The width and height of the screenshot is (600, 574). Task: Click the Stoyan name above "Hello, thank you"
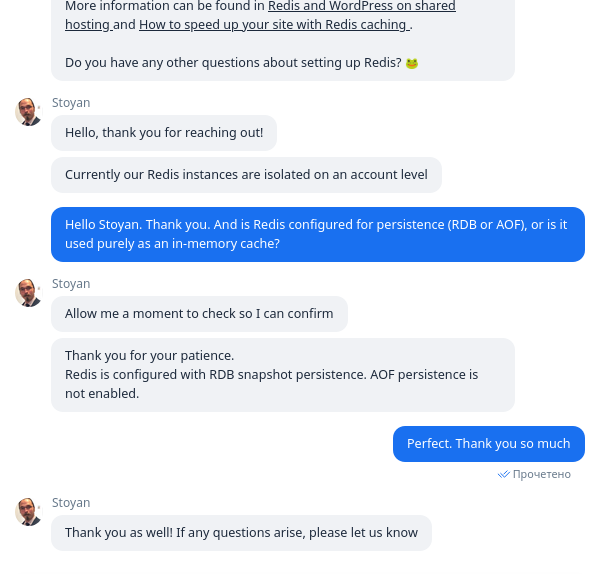click(71, 103)
